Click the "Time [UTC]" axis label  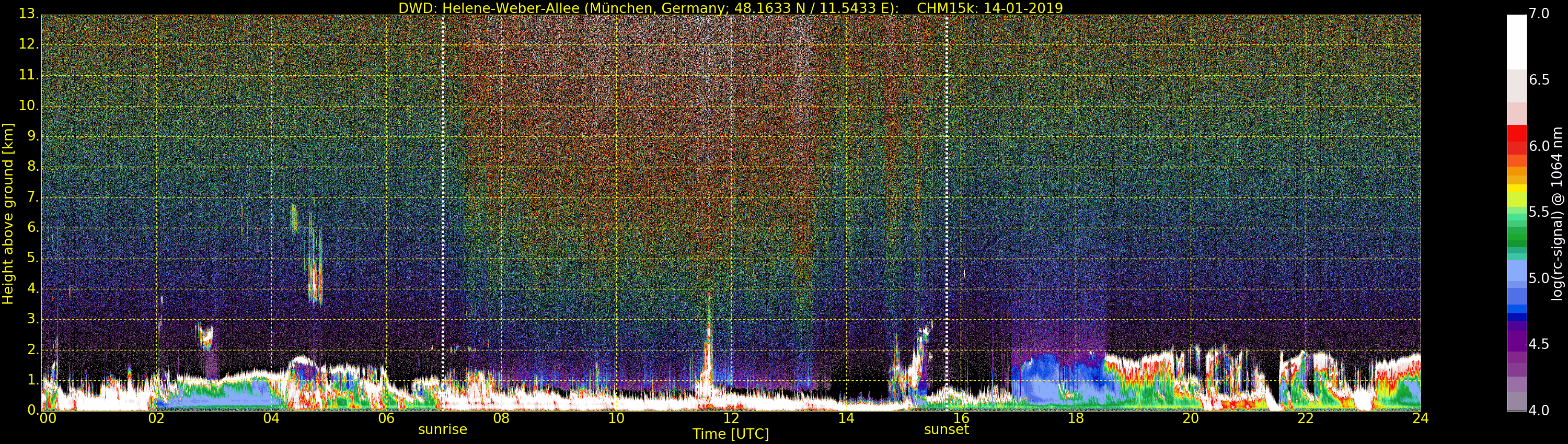tap(731, 434)
